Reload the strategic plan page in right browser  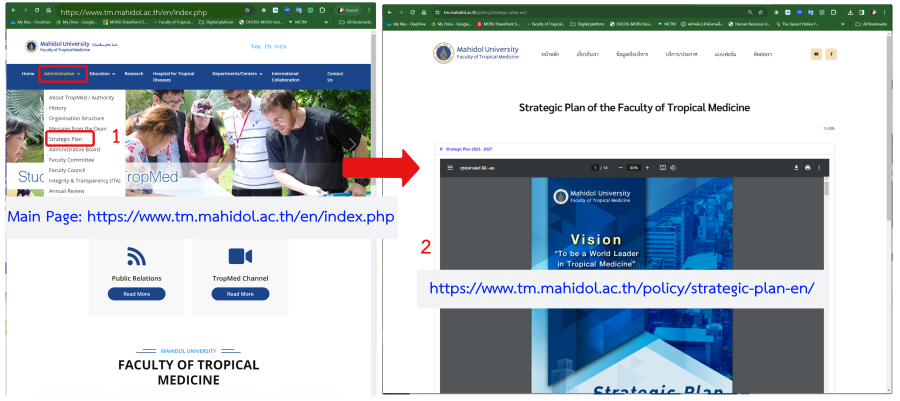coord(412,12)
